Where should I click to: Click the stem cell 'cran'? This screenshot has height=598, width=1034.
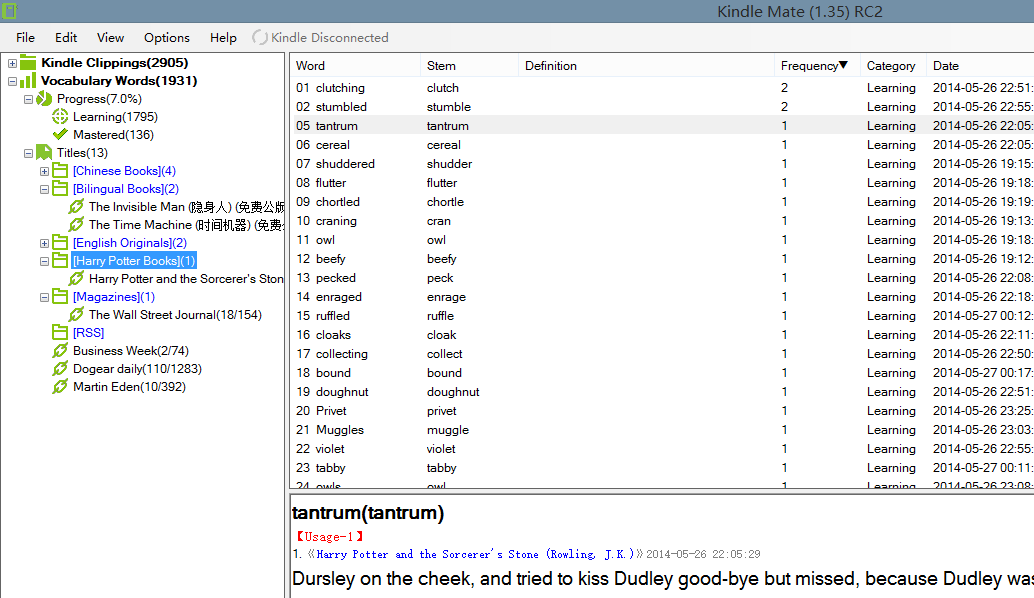point(439,221)
